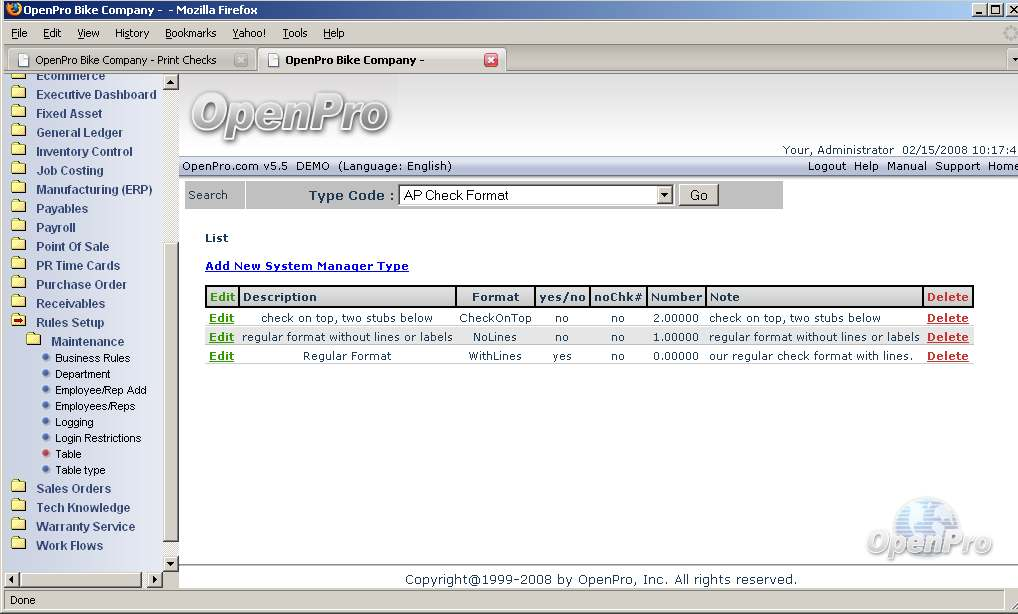Open the Business Rules sidebar item

(x=92, y=358)
